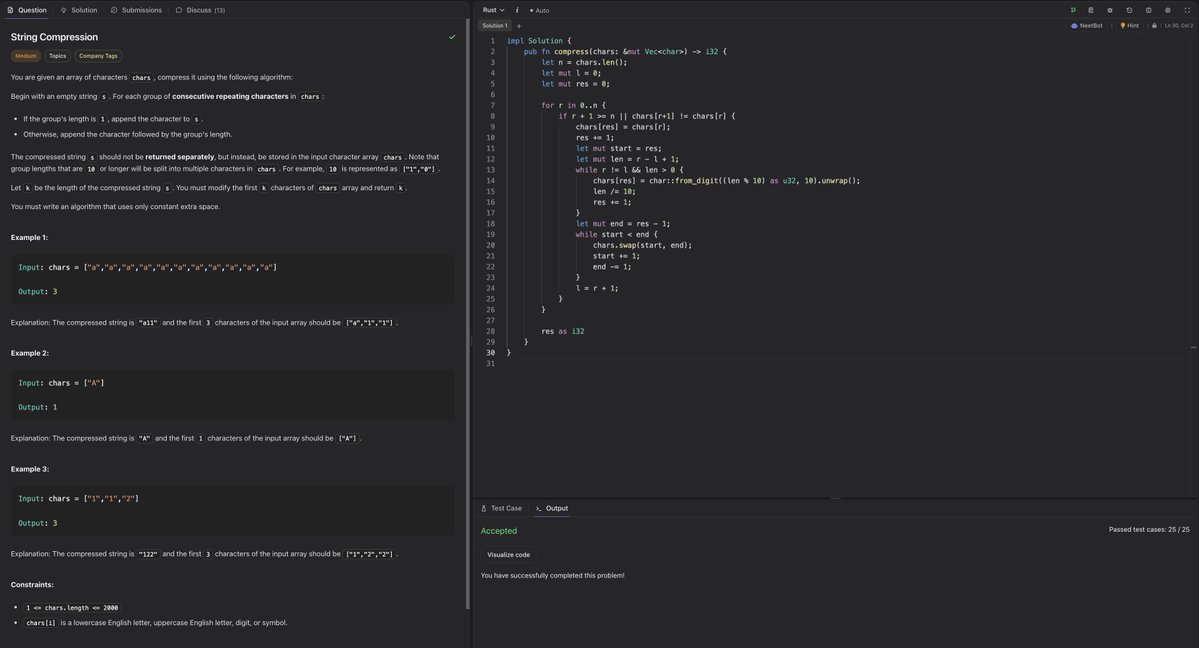Click the green solved checkmark icon

[x=452, y=37]
